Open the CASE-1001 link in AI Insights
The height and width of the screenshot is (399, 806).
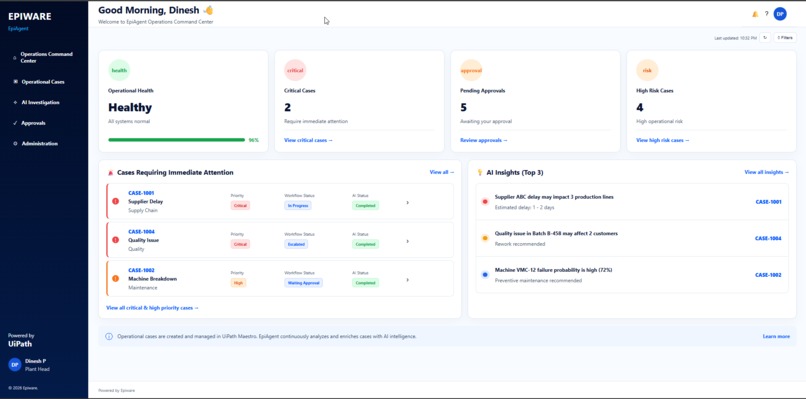coord(768,202)
